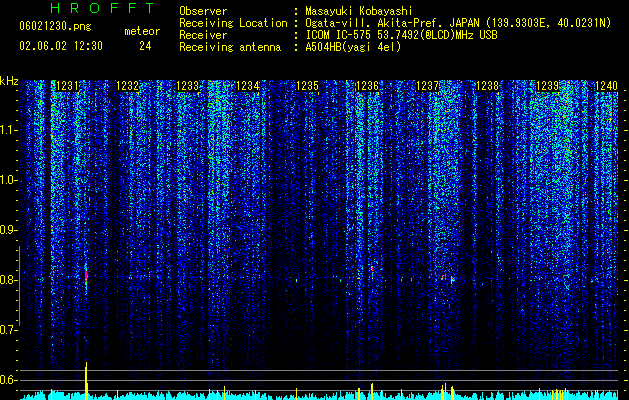Click the ICOM IC-575 receiver text
Screen dimensions: 629x400
coord(401,35)
